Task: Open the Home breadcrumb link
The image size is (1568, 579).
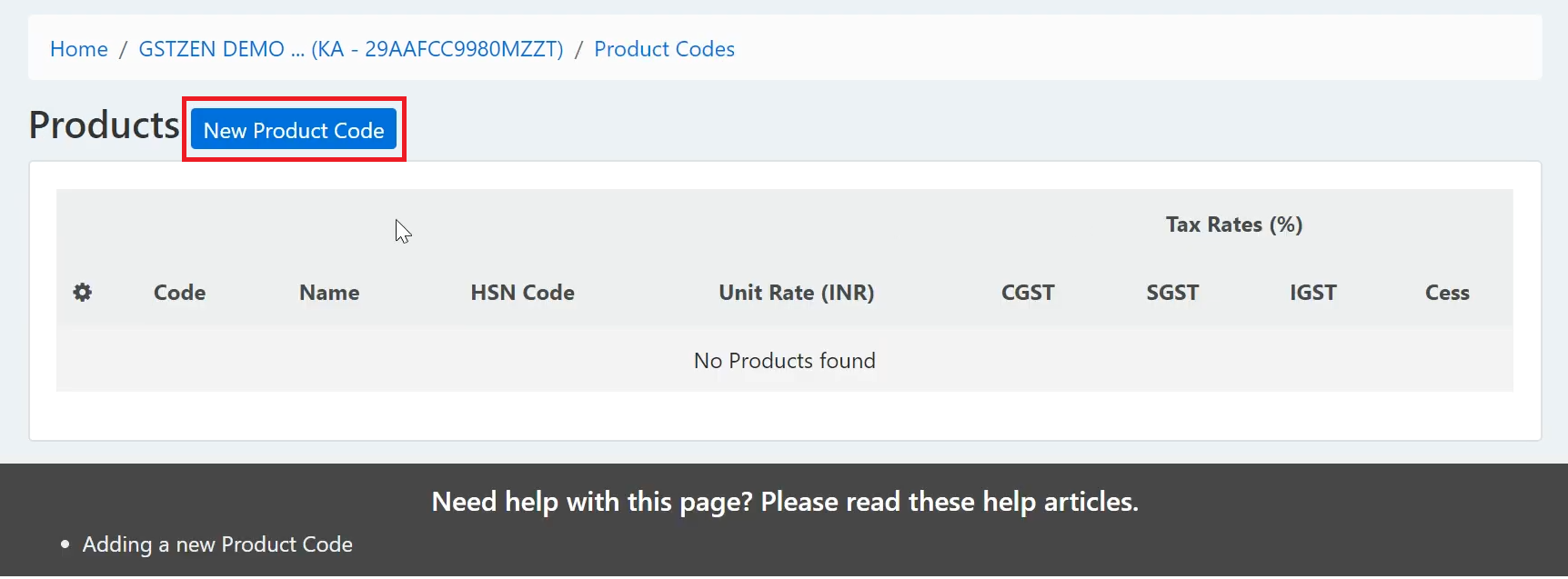Action: [x=79, y=49]
